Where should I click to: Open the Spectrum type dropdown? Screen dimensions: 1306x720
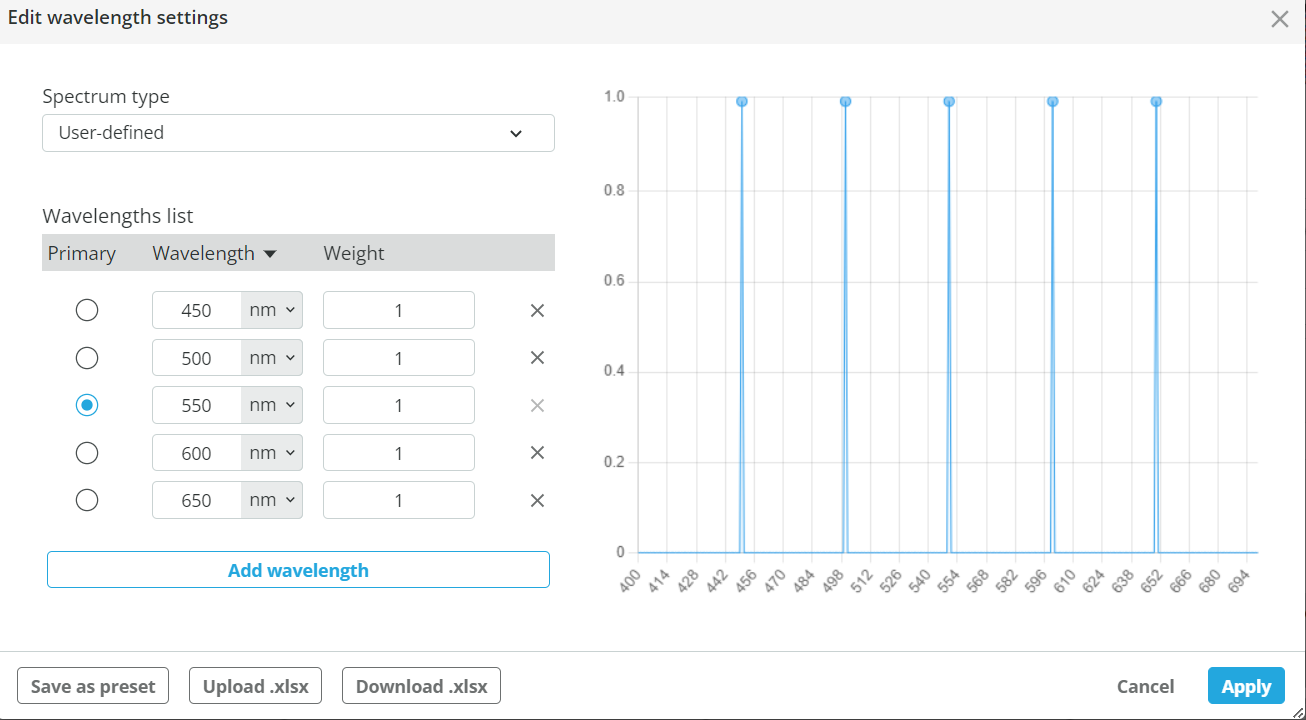[298, 133]
